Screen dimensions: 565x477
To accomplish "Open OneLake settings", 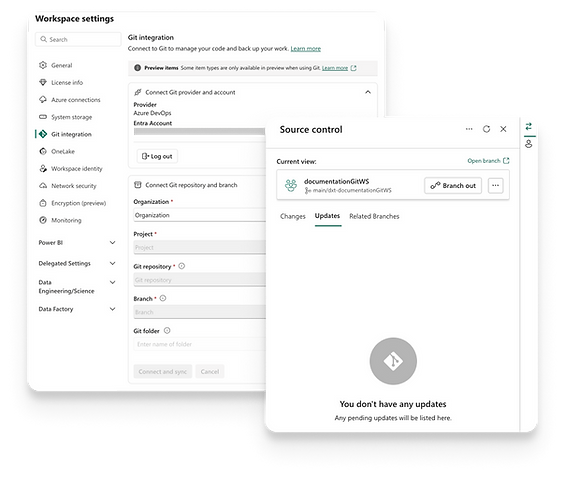I will pyautogui.click(x=63, y=151).
